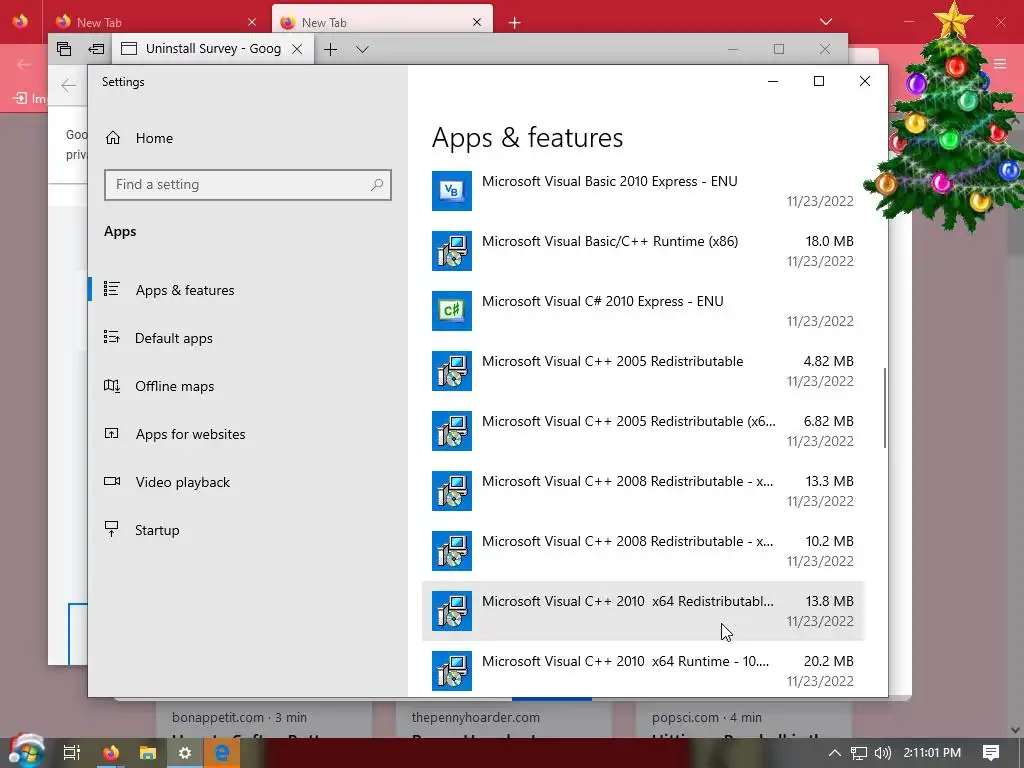This screenshot has width=1024, height=768.
Task: Open Default apps settings page
Action: (174, 338)
